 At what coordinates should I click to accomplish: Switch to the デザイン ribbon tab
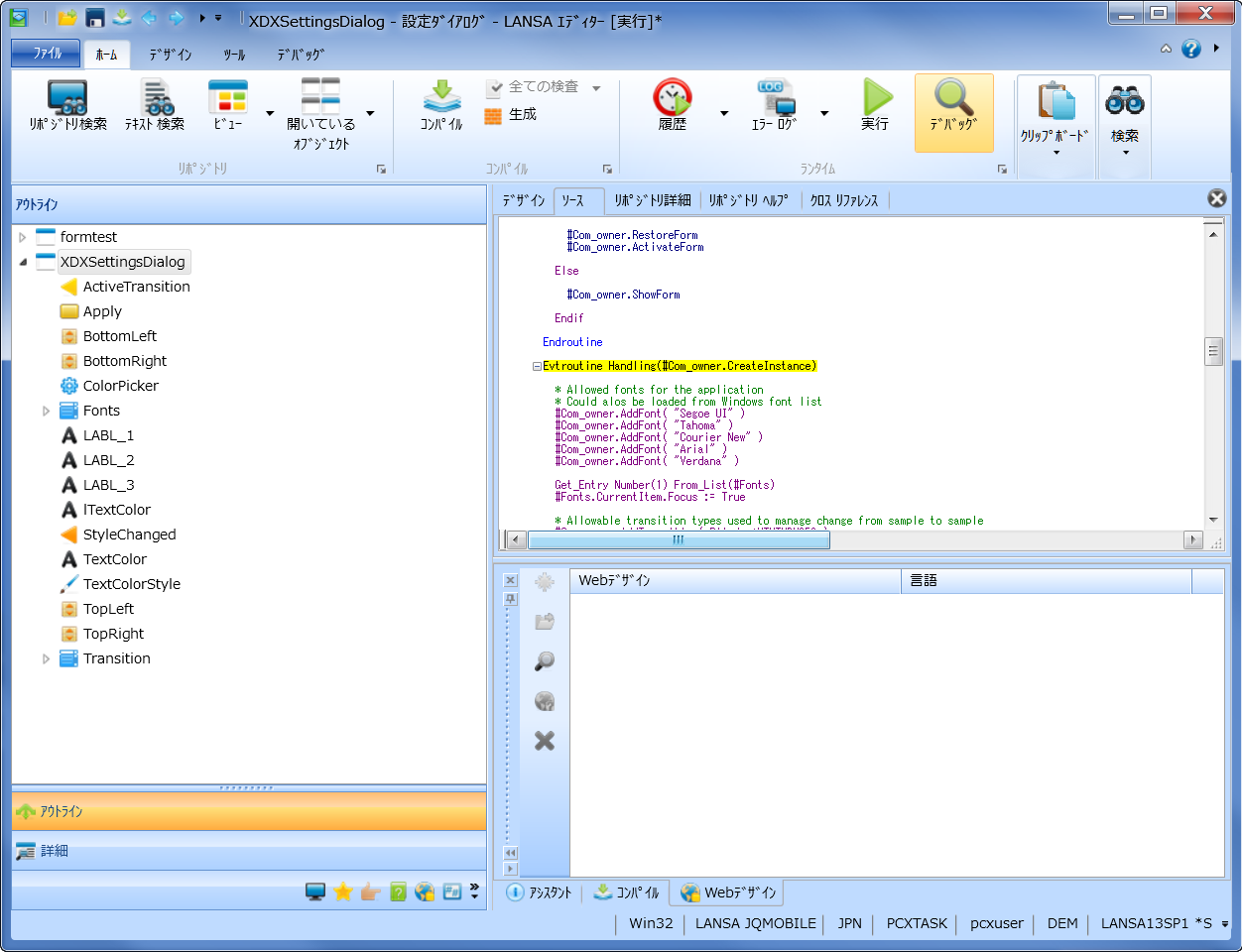(x=171, y=55)
